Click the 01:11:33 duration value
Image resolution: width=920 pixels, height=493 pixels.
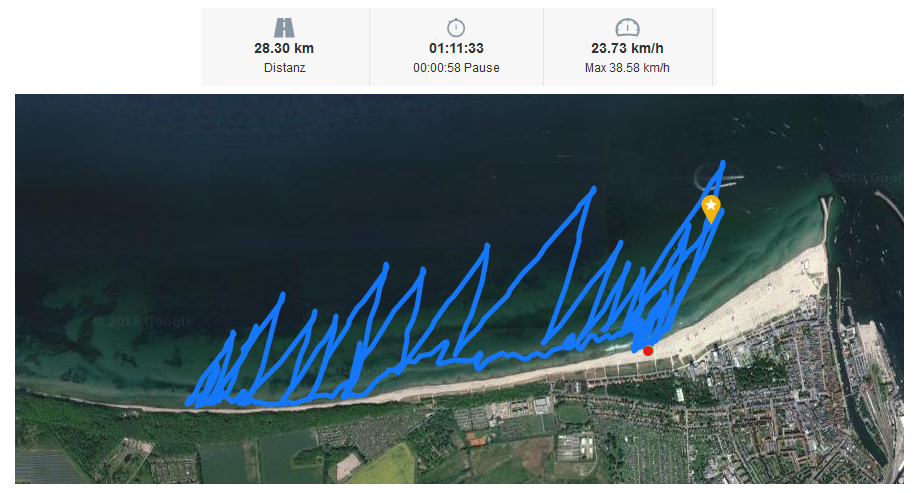tap(456, 49)
